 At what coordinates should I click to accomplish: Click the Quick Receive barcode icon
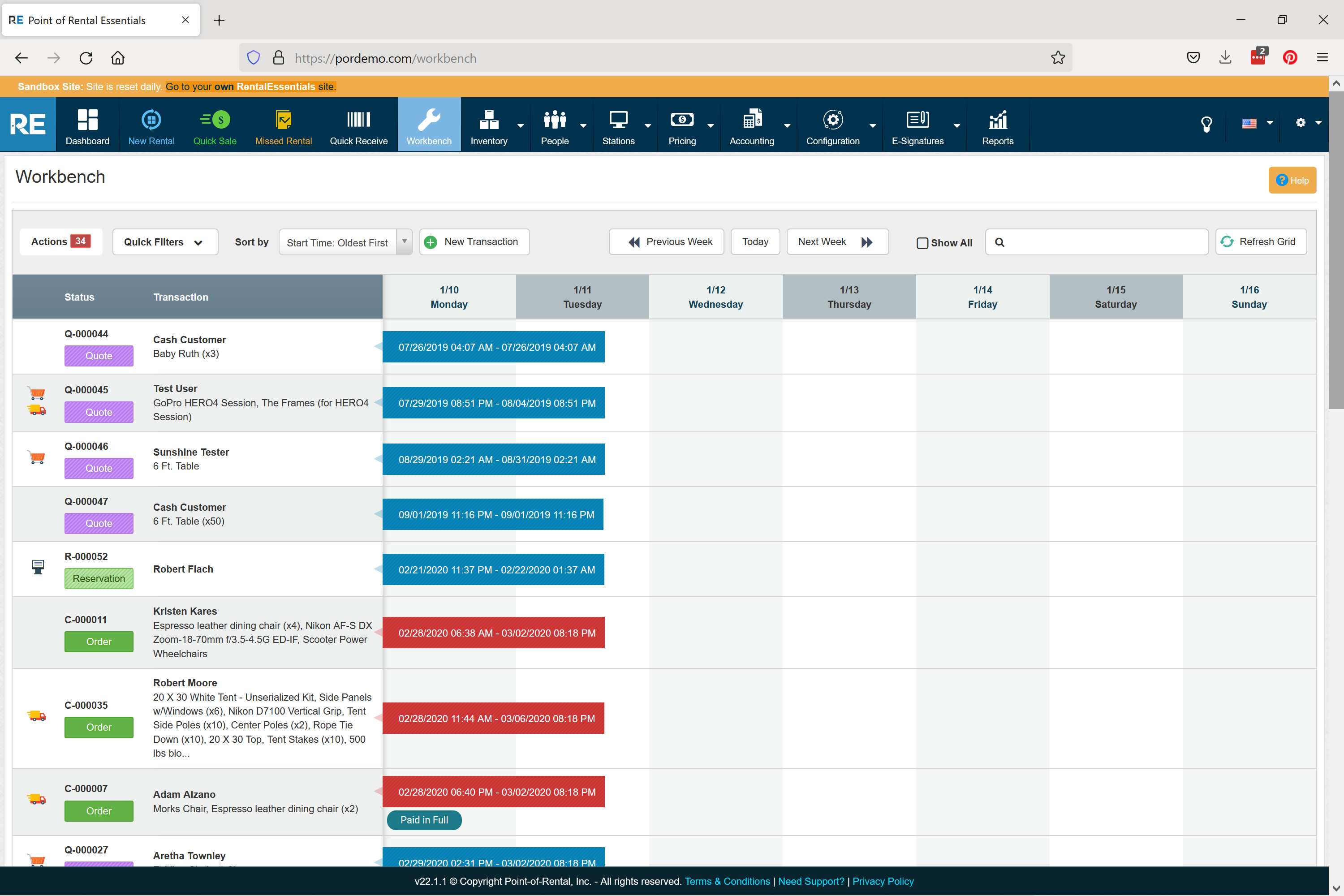(x=358, y=120)
